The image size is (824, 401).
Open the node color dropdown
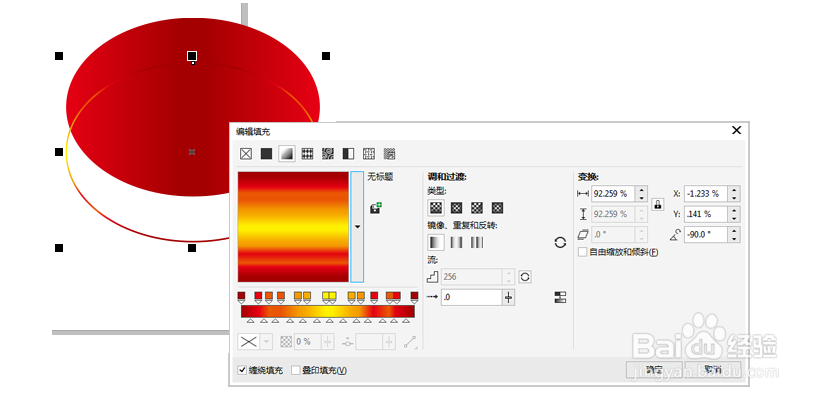(x=266, y=342)
